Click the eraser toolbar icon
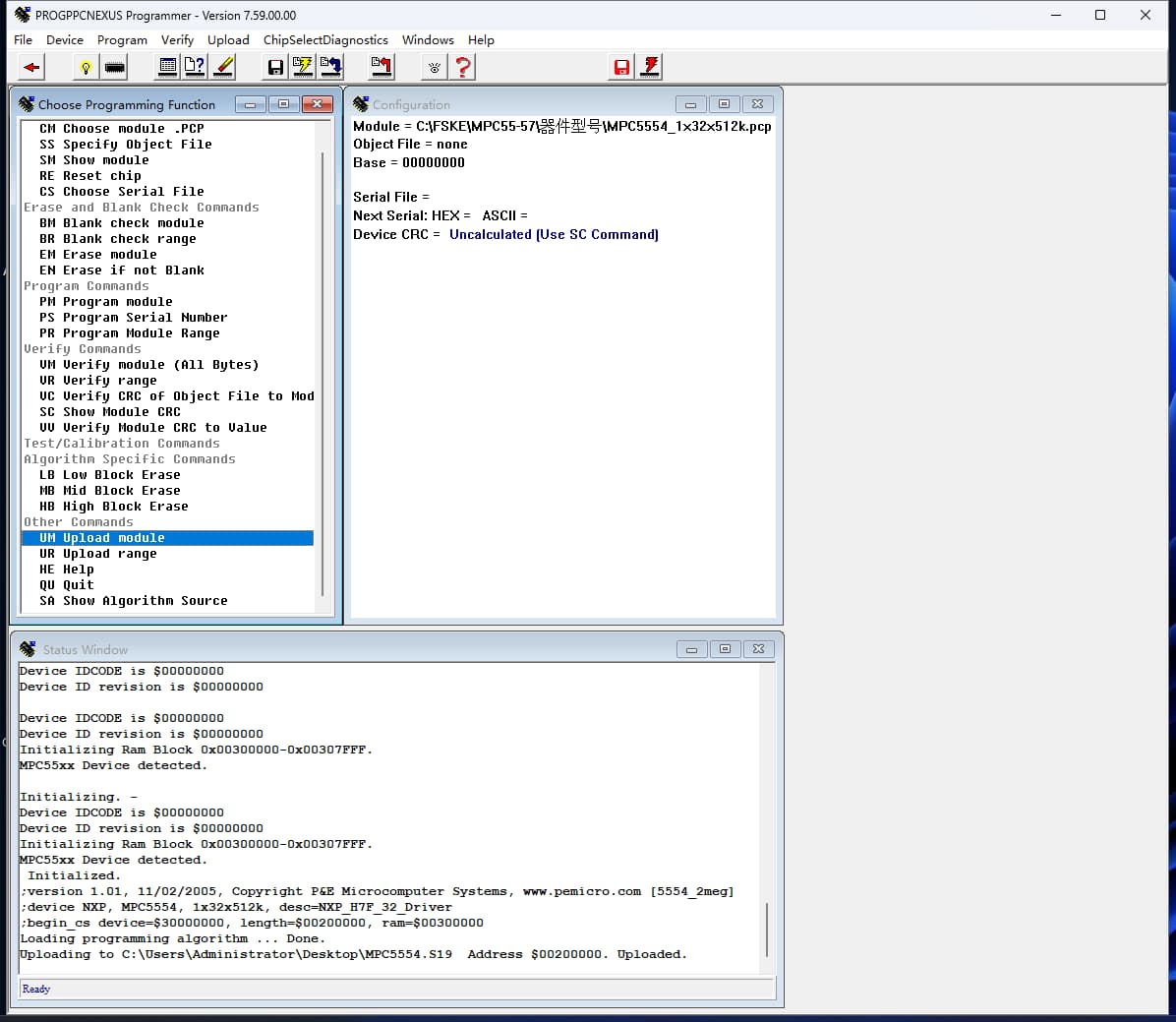The width and height of the screenshot is (1176, 1022). coord(224,67)
